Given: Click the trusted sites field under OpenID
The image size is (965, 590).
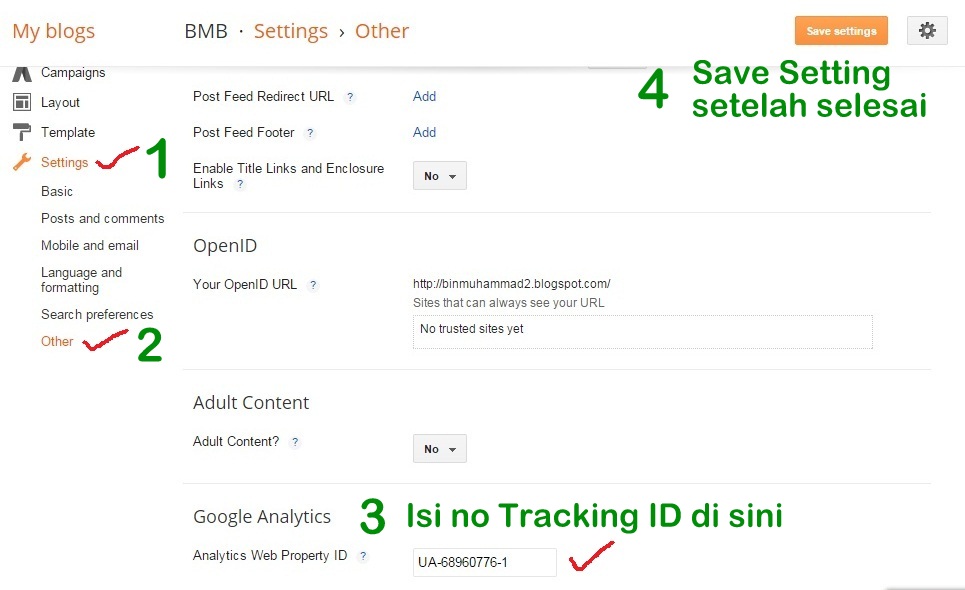Looking at the screenshot, I should click(x=642, y=333).
